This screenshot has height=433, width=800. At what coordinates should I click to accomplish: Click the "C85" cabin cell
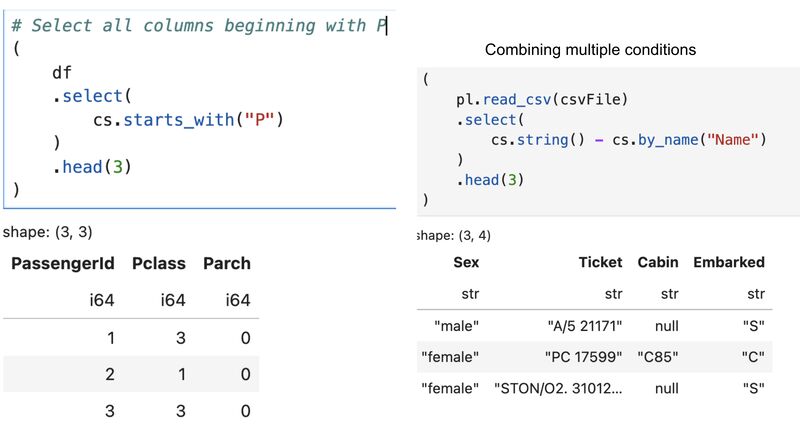(x=657, y=356)
